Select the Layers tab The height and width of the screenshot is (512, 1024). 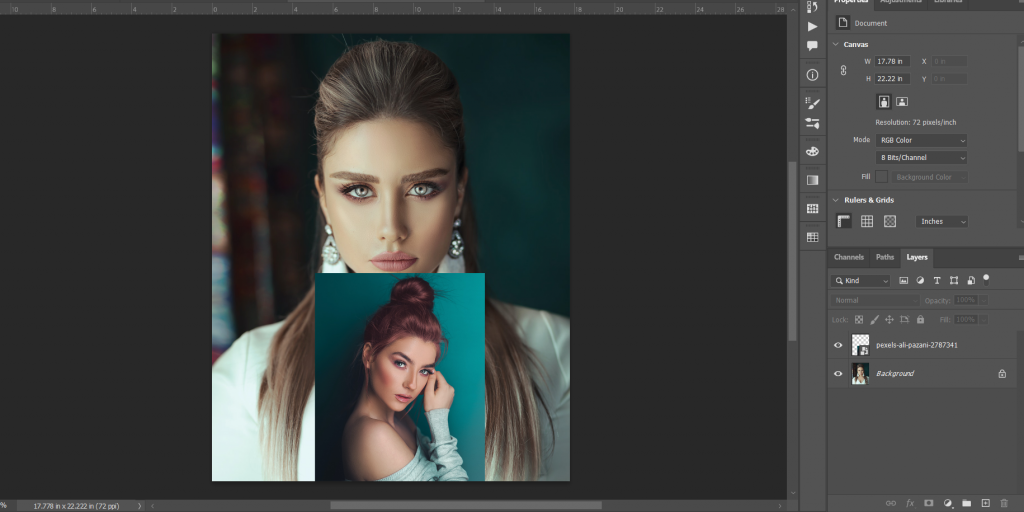pyautogui.click(x=917, y=257)
